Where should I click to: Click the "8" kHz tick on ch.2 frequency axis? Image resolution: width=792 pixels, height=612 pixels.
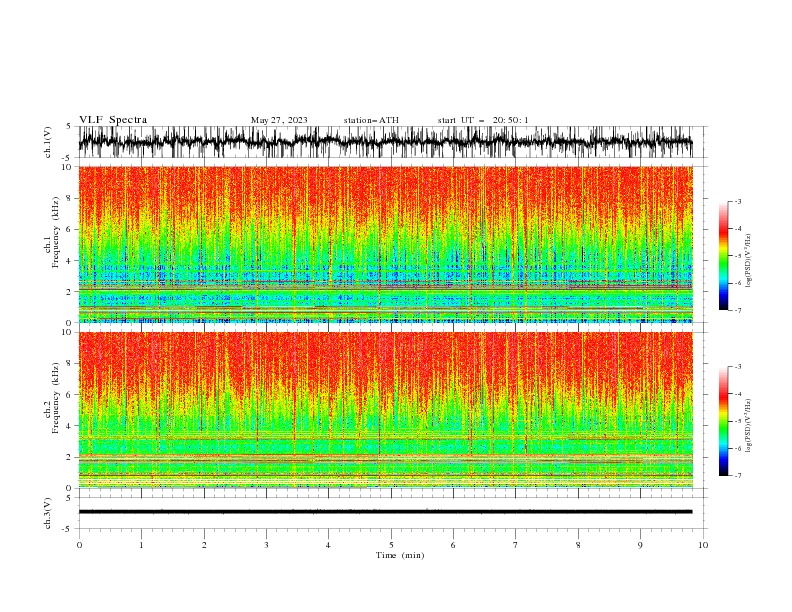click(69, 364)
